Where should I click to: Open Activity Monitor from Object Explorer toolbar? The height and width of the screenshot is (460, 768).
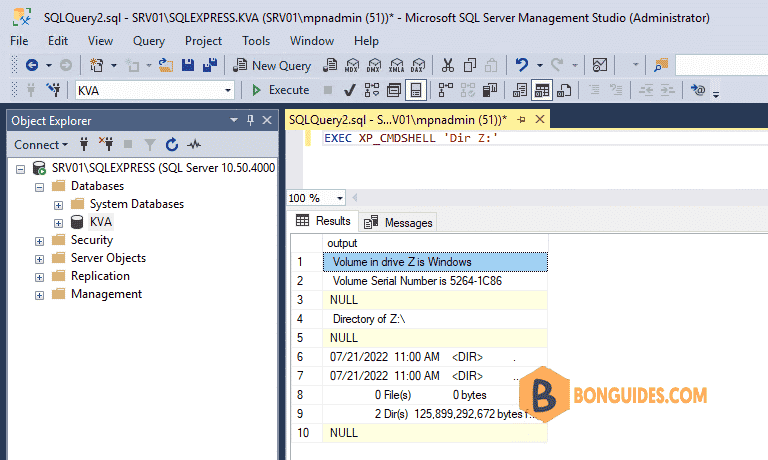point(194,145)
